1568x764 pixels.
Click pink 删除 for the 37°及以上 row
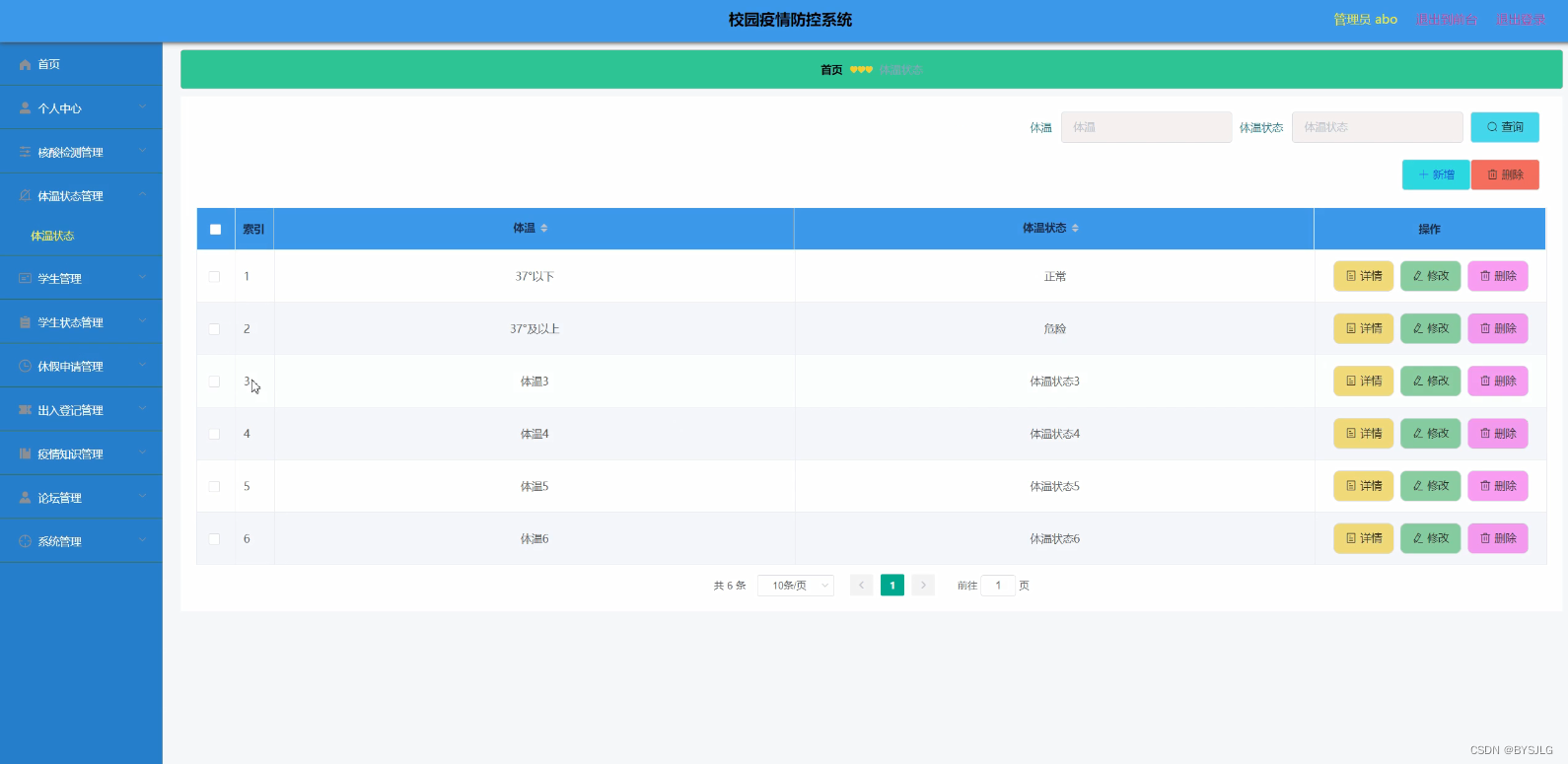coord(1498,328)
